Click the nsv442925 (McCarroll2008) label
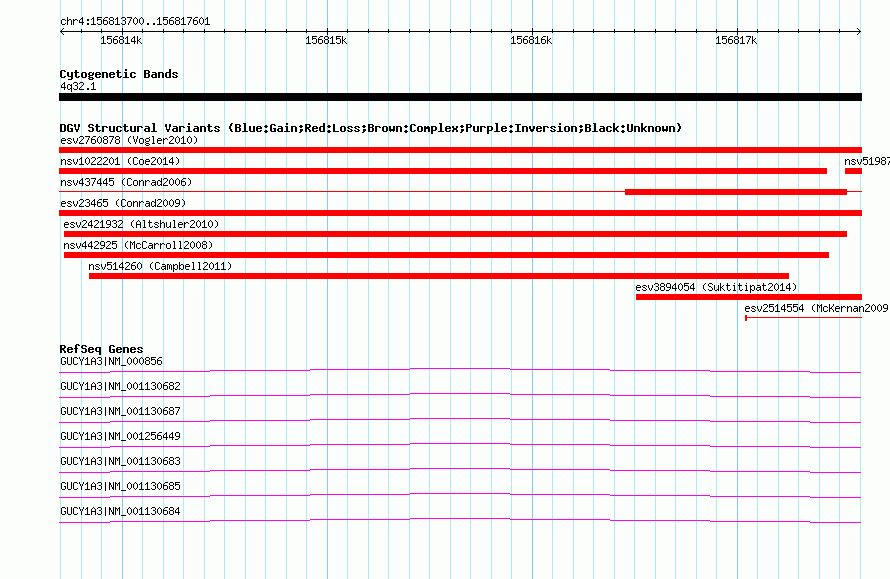The width and height of the screenshot is (890, 579). tap(138, 245)
